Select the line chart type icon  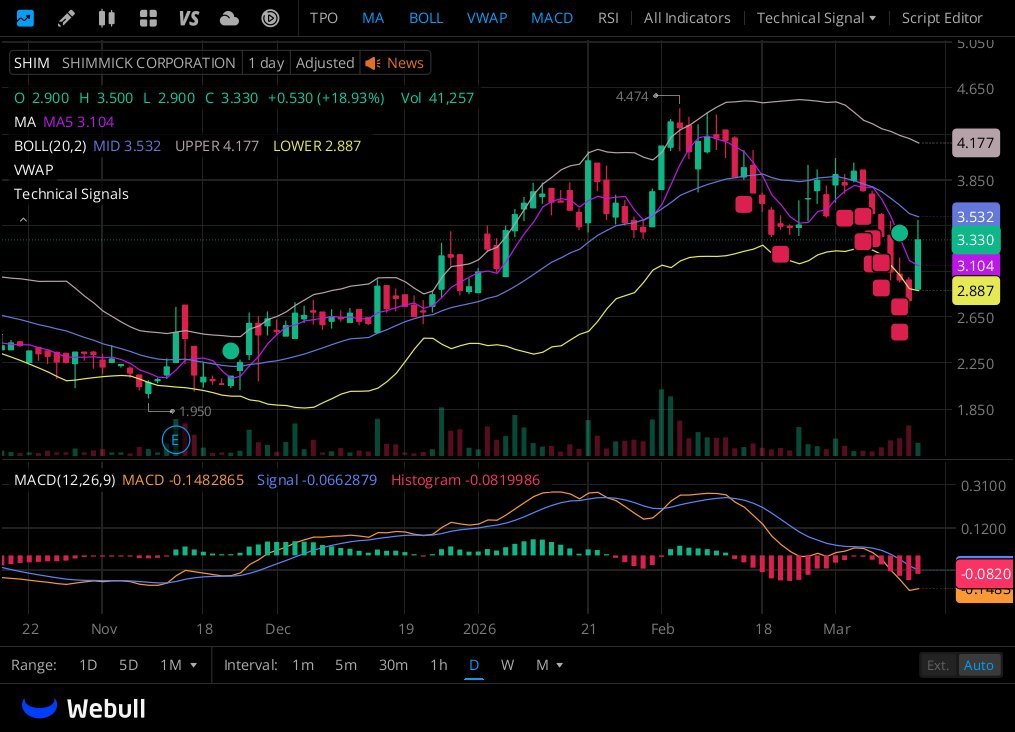(x=25, y=17)
